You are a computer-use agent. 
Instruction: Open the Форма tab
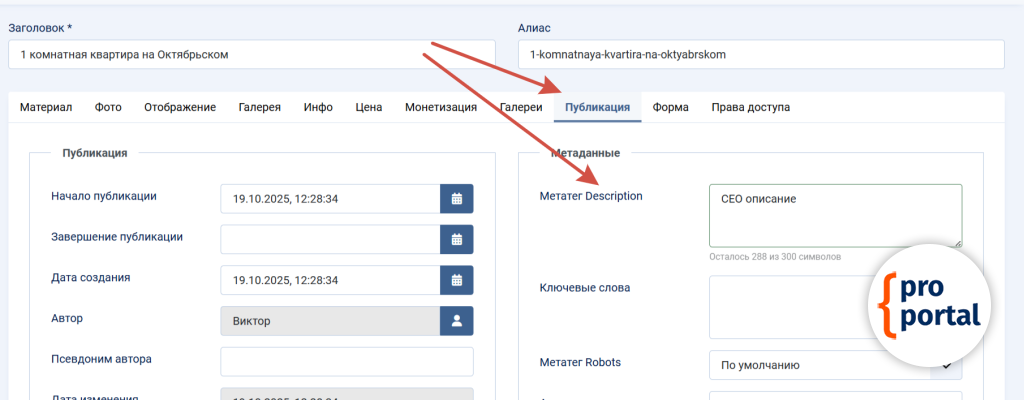coord(670,108)
